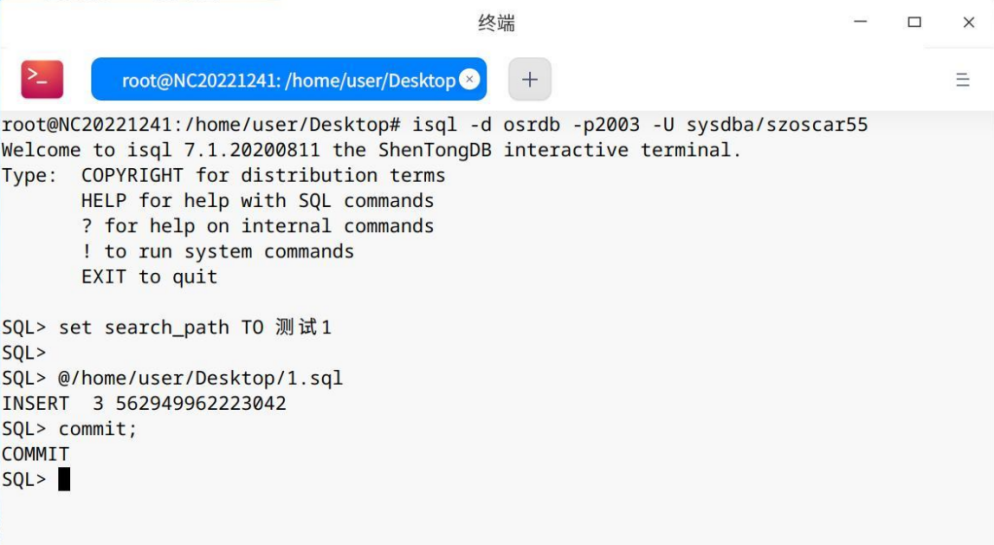Click the cursor at the last SQL> prompt
The image size is (994, 545).
(x=64, y=480)
